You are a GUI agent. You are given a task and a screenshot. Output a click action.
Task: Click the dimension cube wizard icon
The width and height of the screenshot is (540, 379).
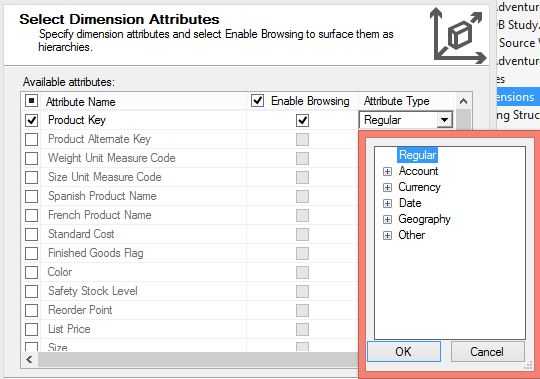(459, 36)
